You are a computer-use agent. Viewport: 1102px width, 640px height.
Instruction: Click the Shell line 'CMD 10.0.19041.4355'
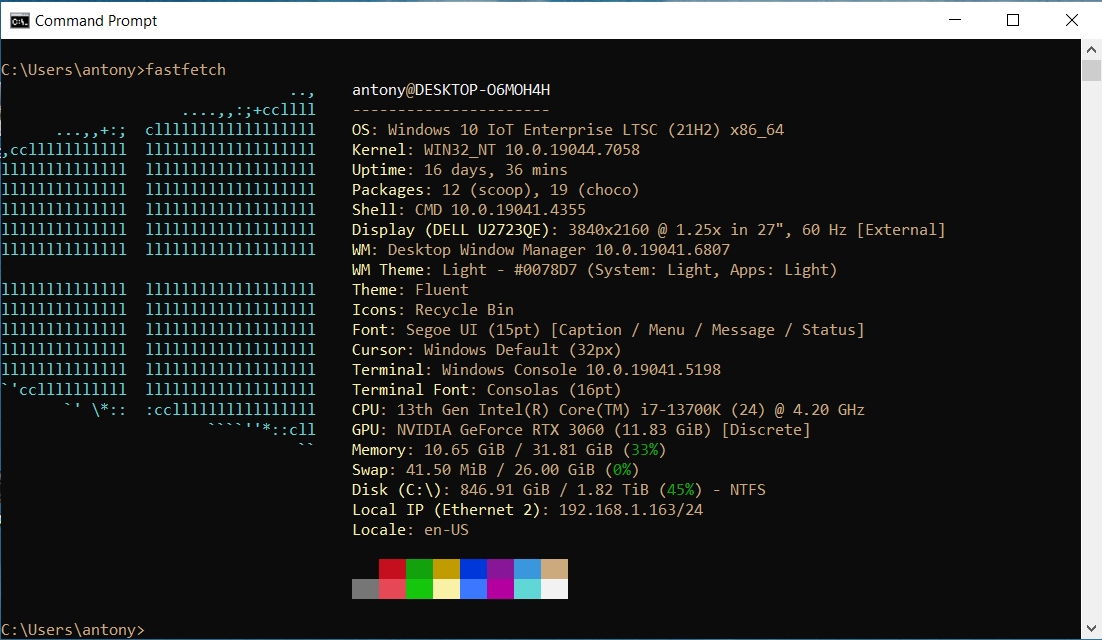point(469,209)
